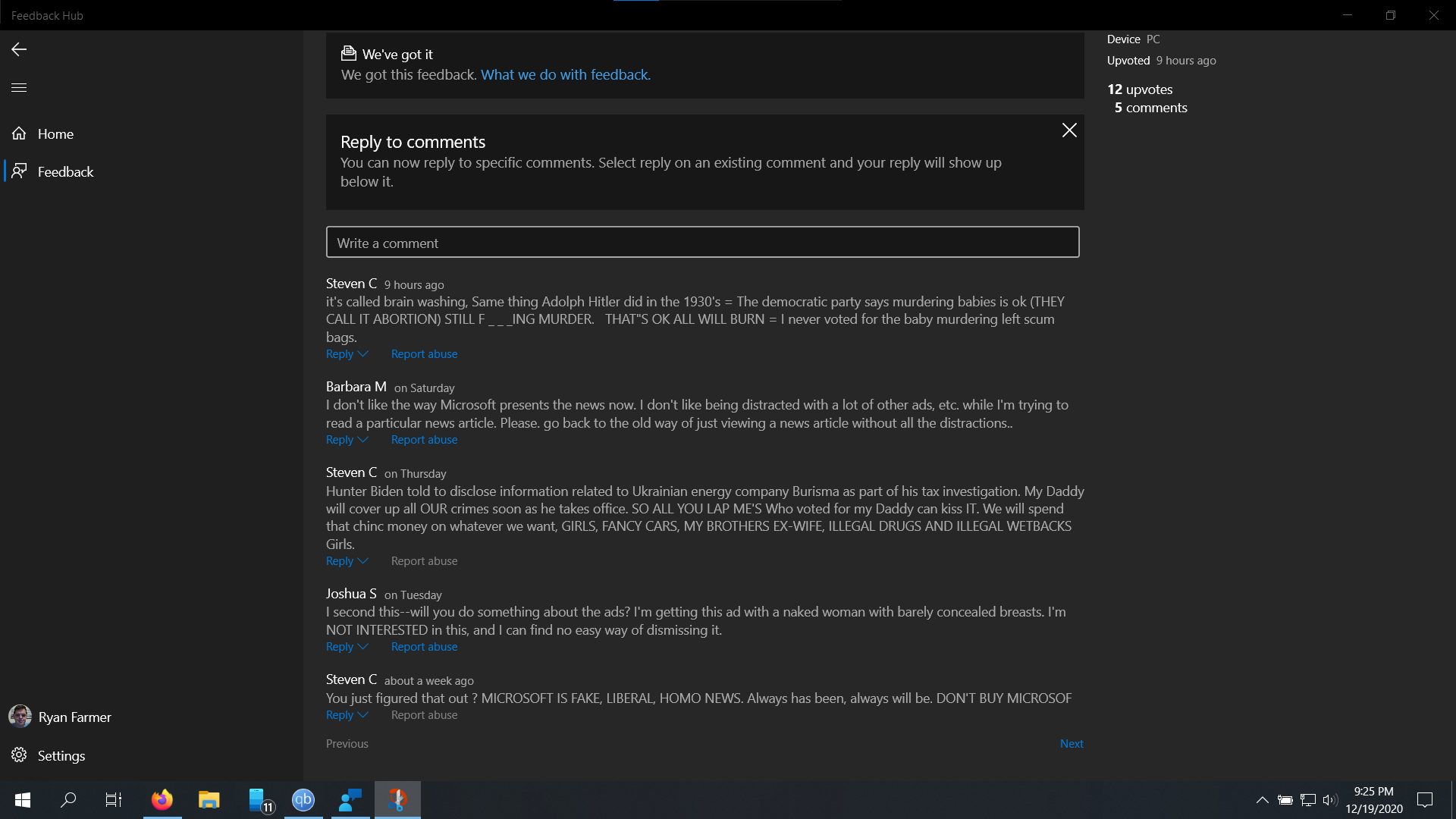Expand Reply under Barbara M's comment
The height and width of the screenshot is (819, 1456).
(347, 440)
